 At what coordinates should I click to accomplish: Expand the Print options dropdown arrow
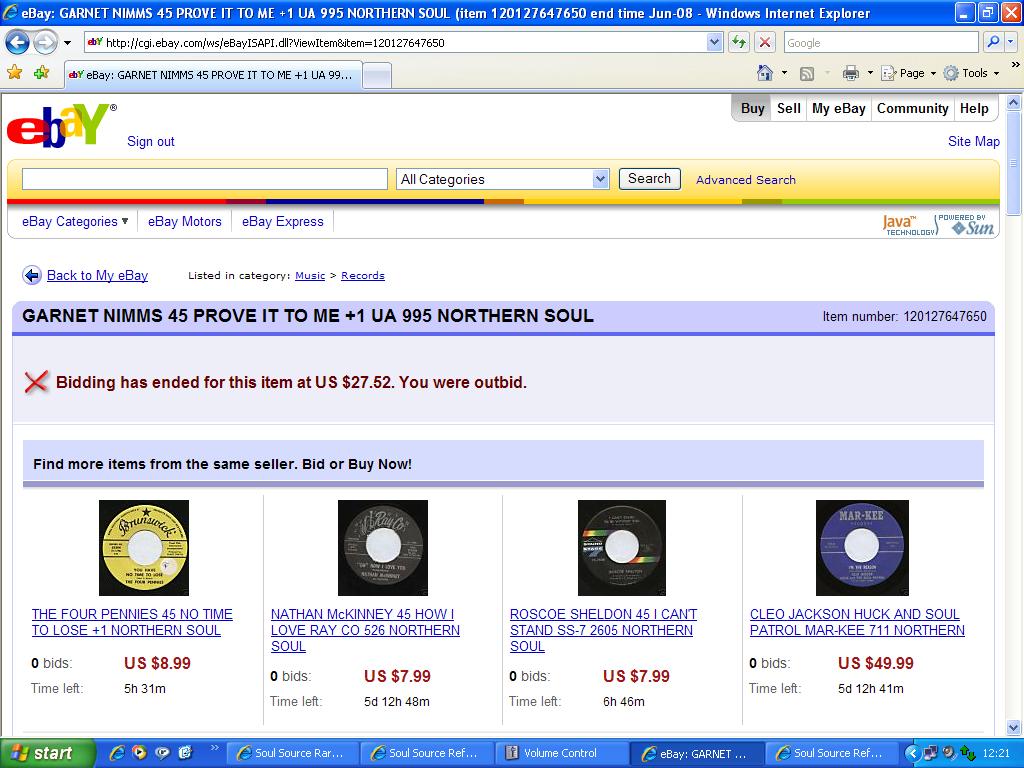point(870,73)
